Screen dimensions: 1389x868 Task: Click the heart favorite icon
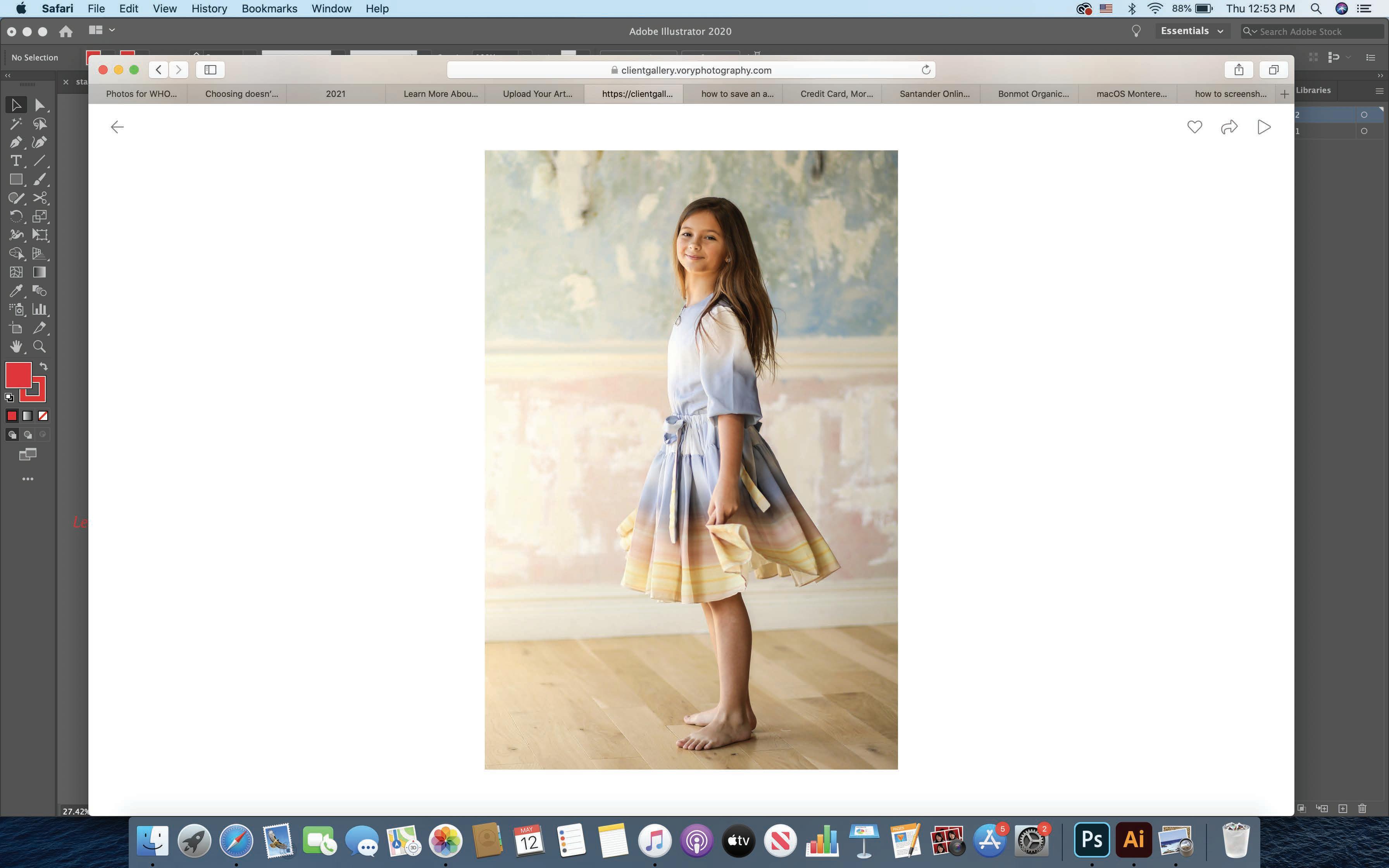tap(1194, 127)
